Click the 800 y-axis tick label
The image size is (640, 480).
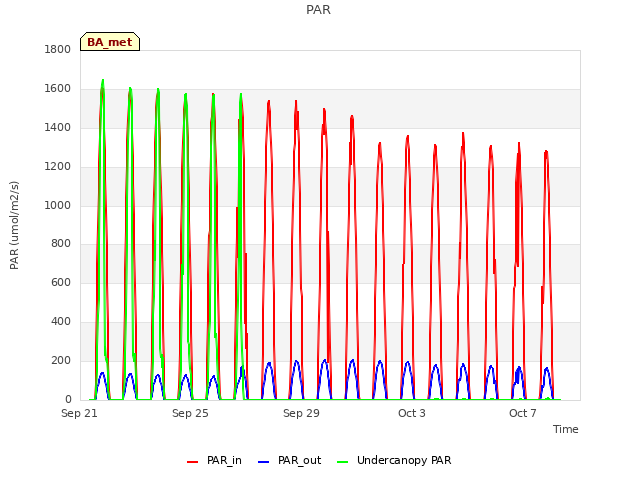click(61, 244)
